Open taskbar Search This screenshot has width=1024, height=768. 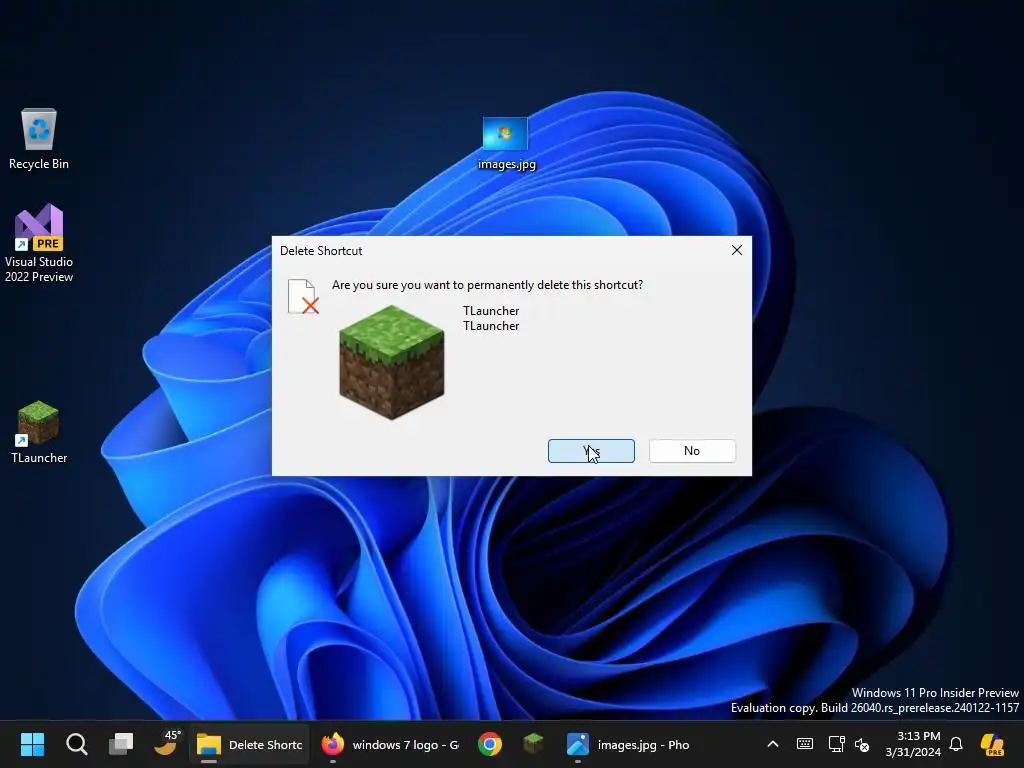[x=76, y=744]
